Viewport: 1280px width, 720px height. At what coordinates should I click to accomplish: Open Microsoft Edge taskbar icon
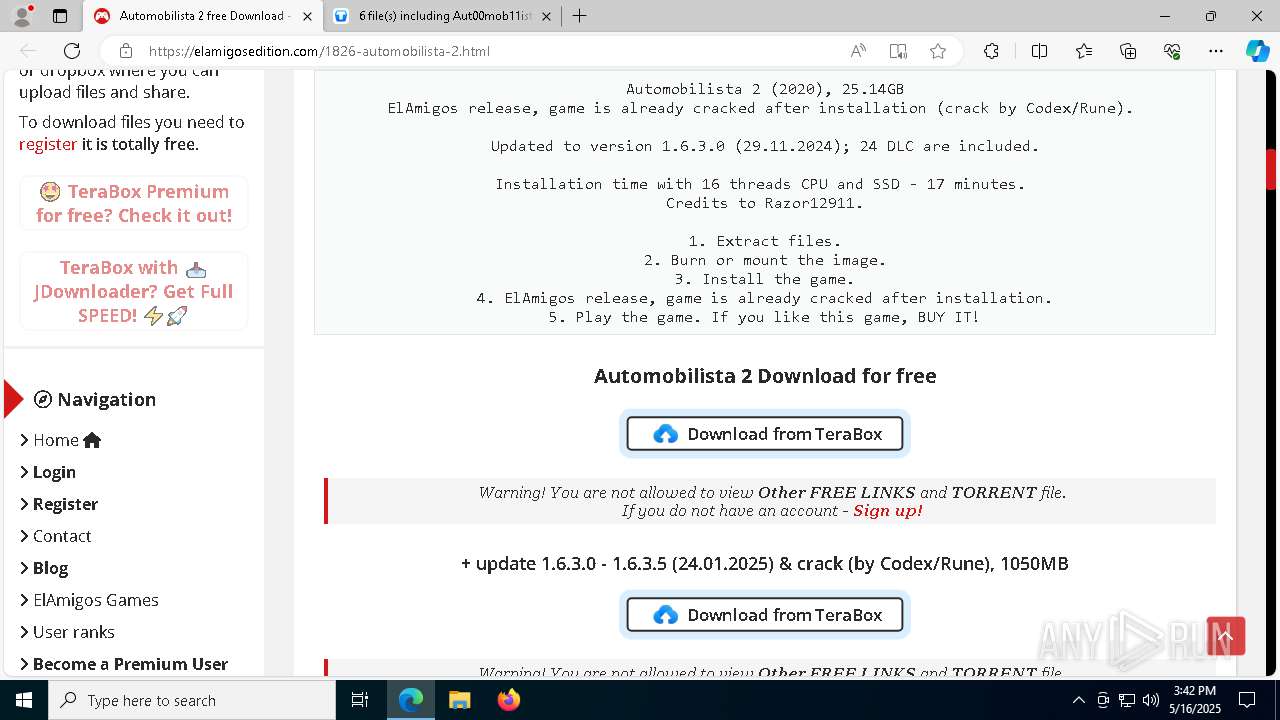411,700
